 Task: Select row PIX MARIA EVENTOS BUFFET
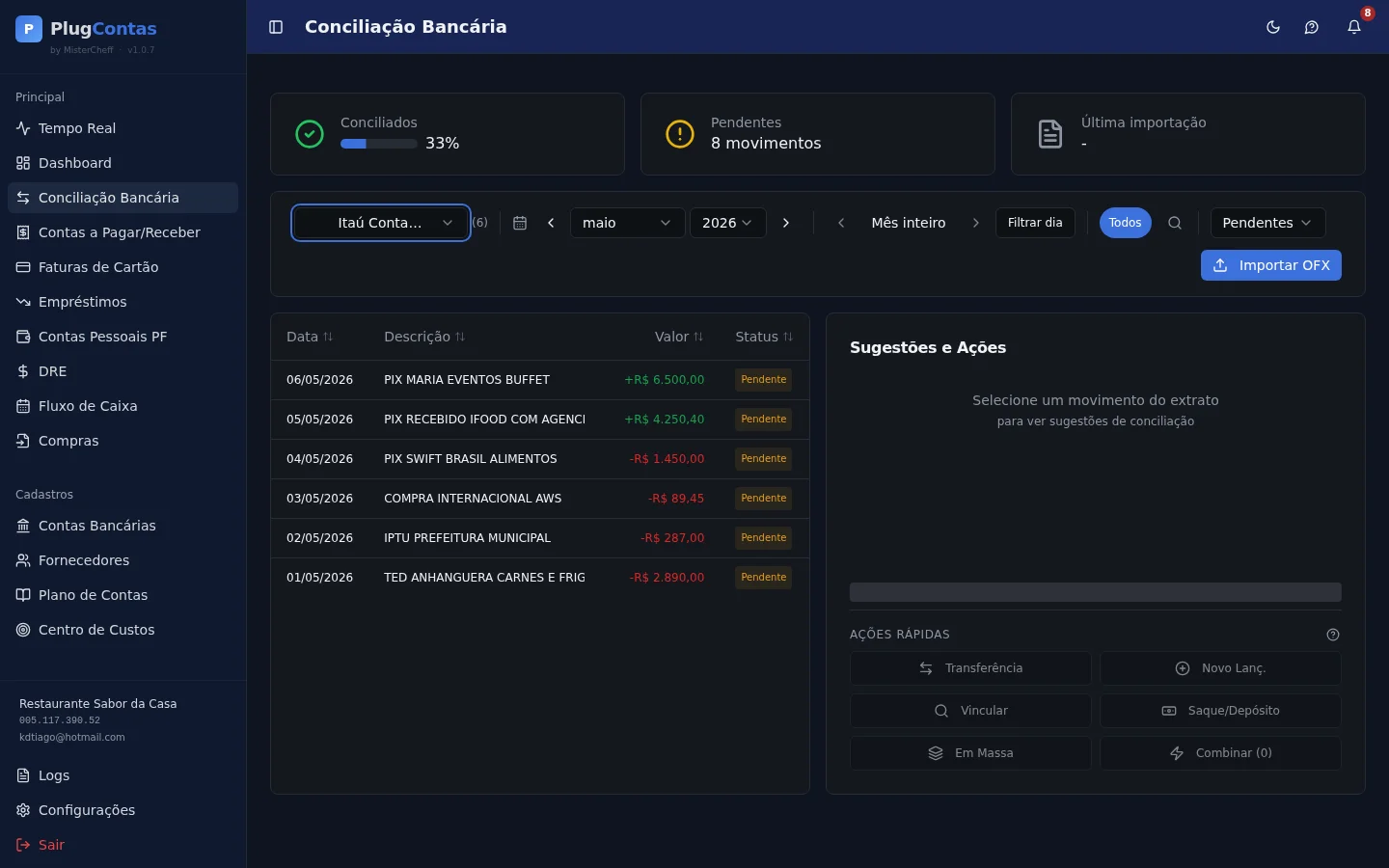[x=540, y=380]
